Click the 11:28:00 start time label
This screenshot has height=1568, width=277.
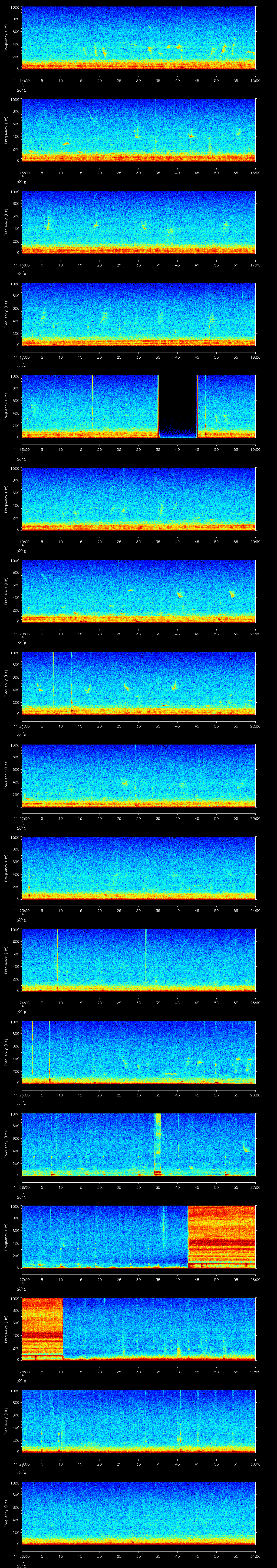click(x=21, y=1371)
